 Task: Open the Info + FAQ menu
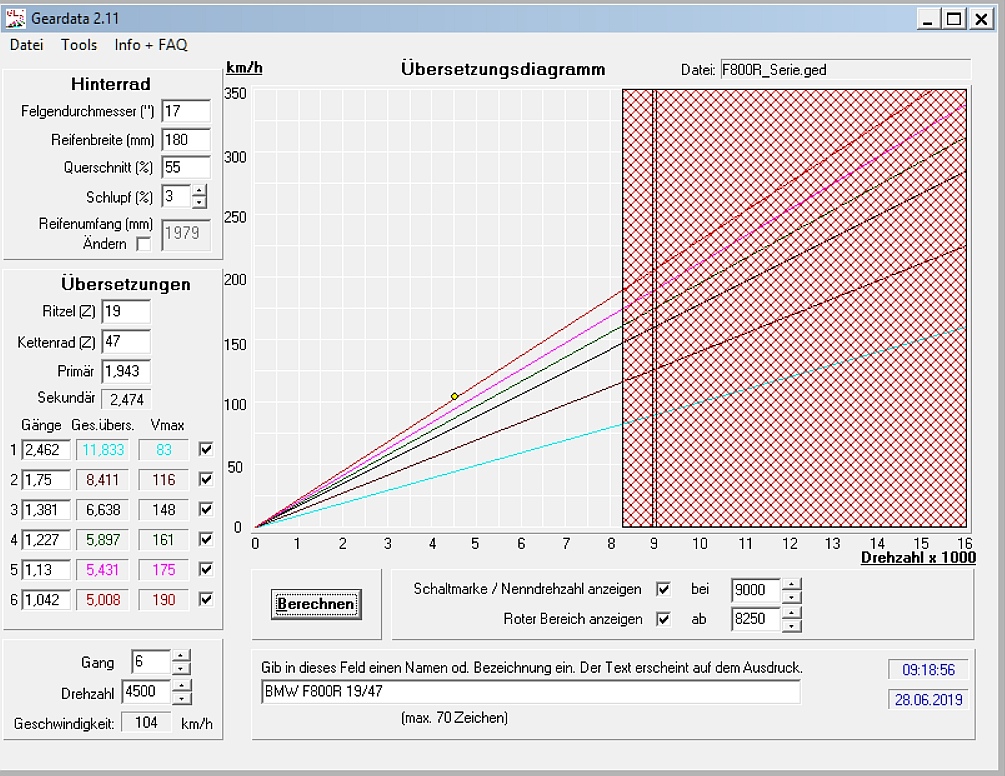(151, 45)
